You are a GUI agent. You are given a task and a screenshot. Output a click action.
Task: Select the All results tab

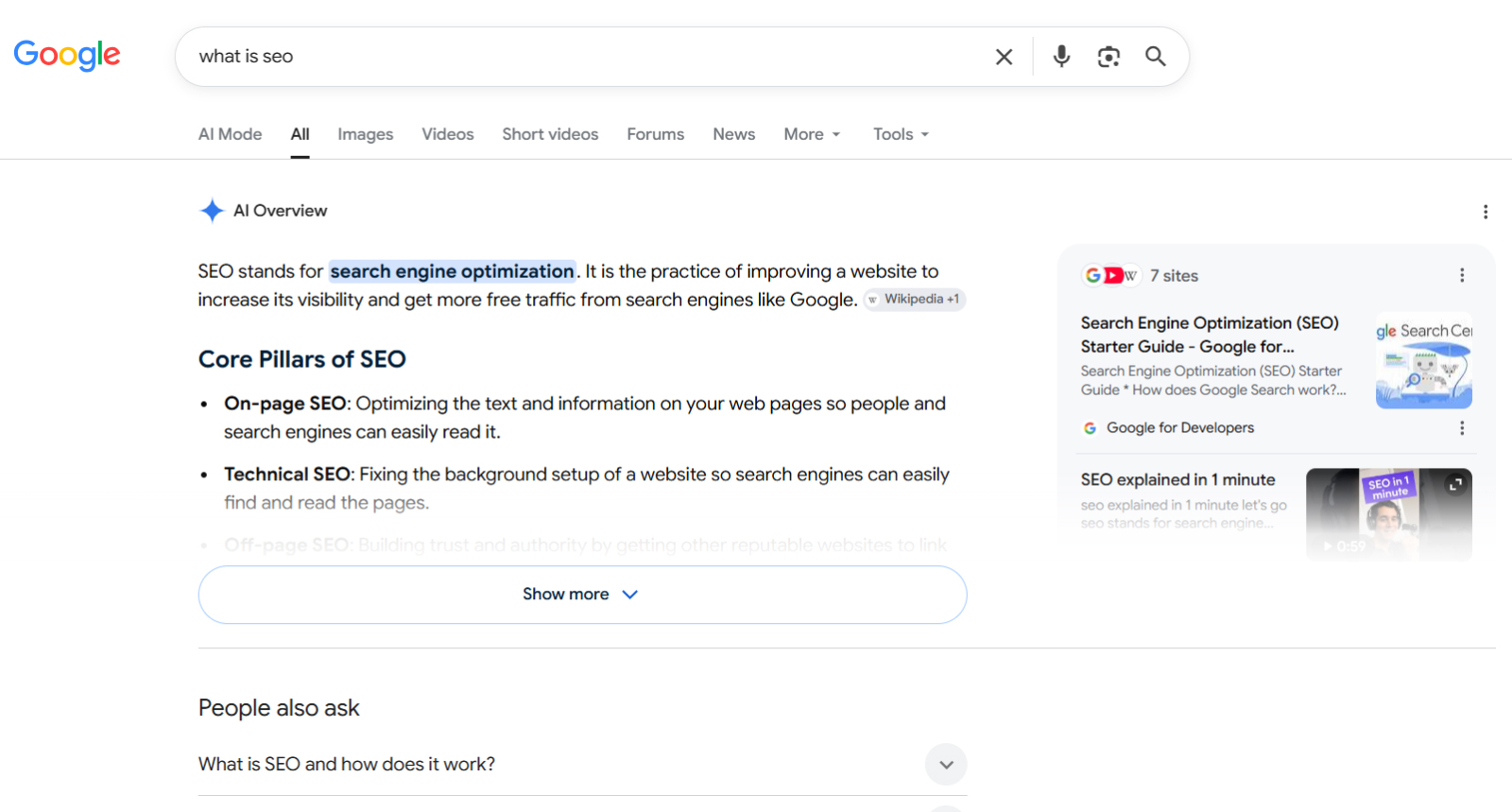click(300, 134)
